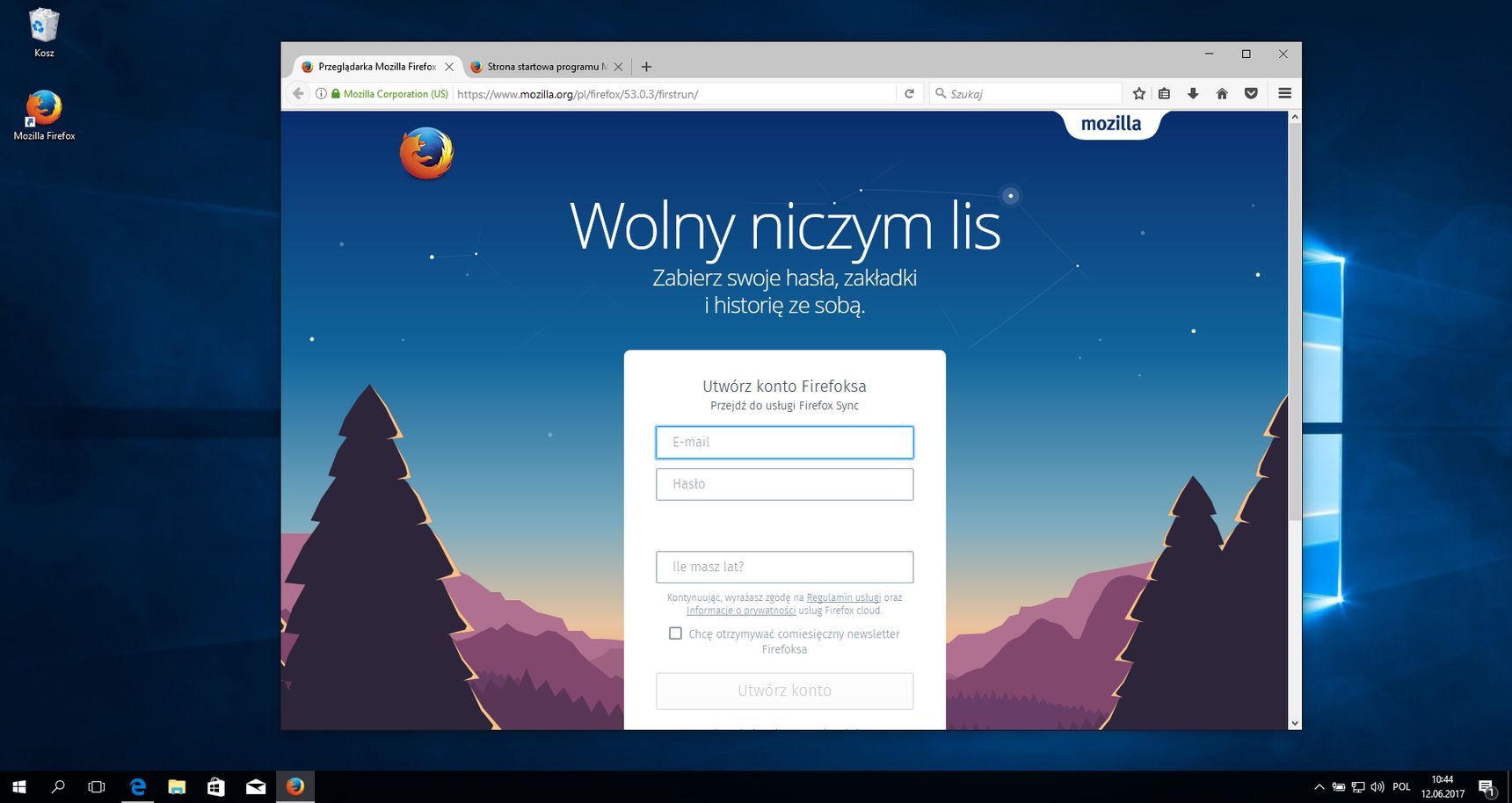The image size is (1512, 803).
Task: Click the green padlock Mozilla Corporation identity
Action: coord(389,93)
